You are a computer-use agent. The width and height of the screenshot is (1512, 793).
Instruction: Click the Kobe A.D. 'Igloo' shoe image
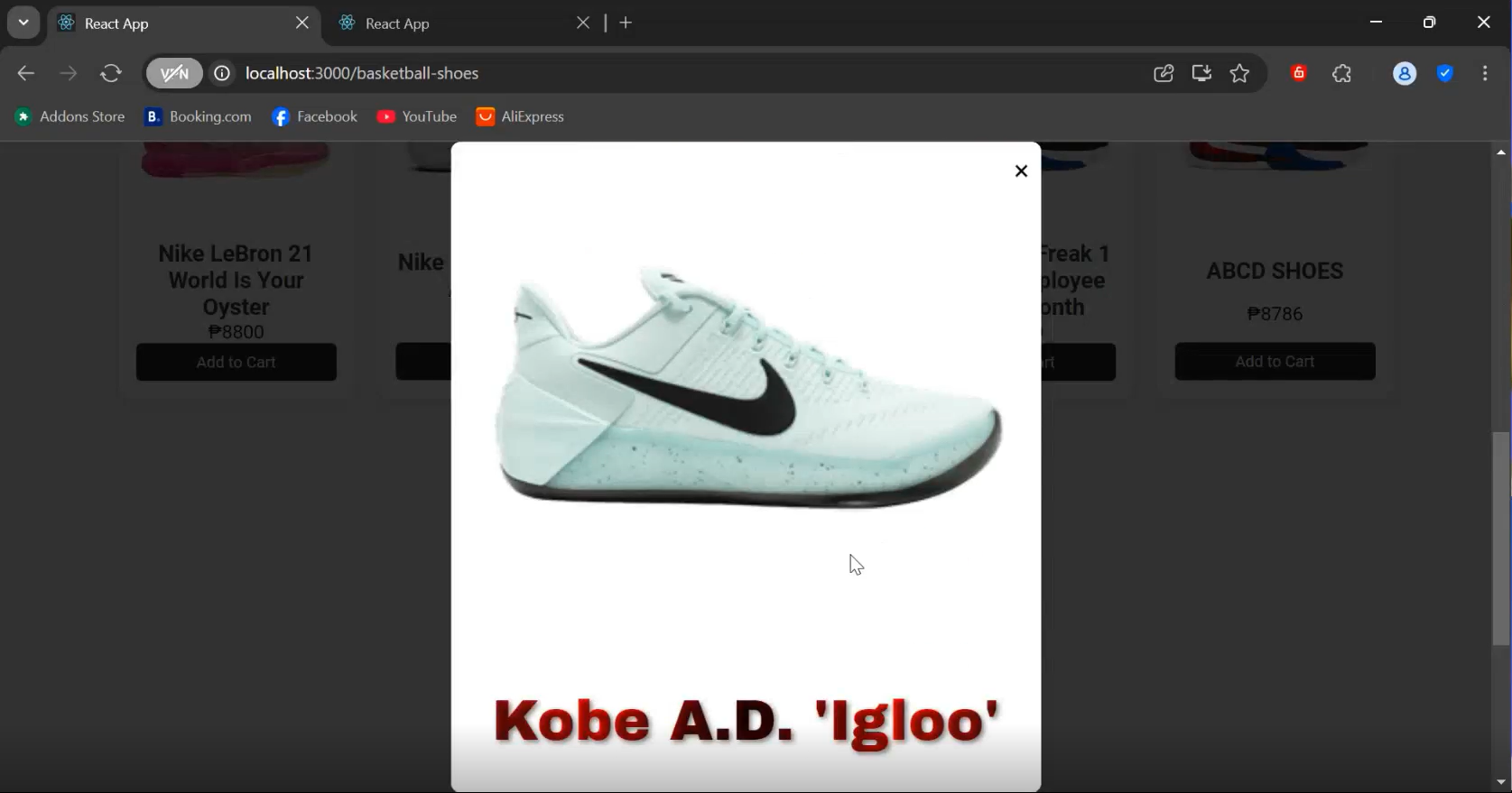(x=748, y=386)
